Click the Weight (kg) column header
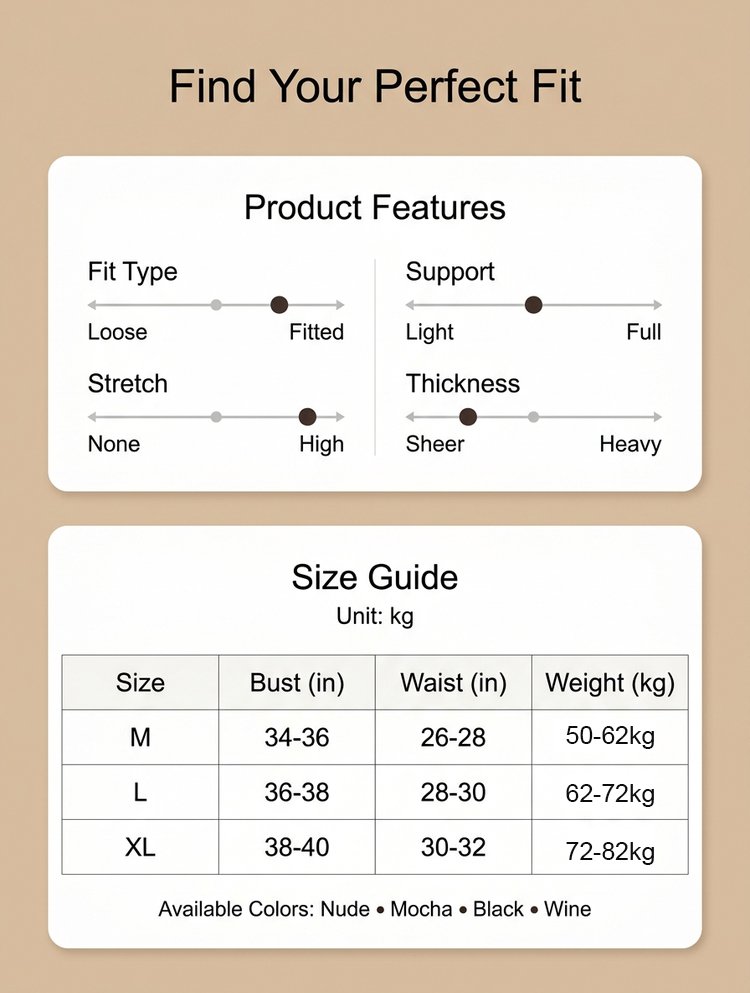This screenshot has height=993, width=750. tap(610, 683)
